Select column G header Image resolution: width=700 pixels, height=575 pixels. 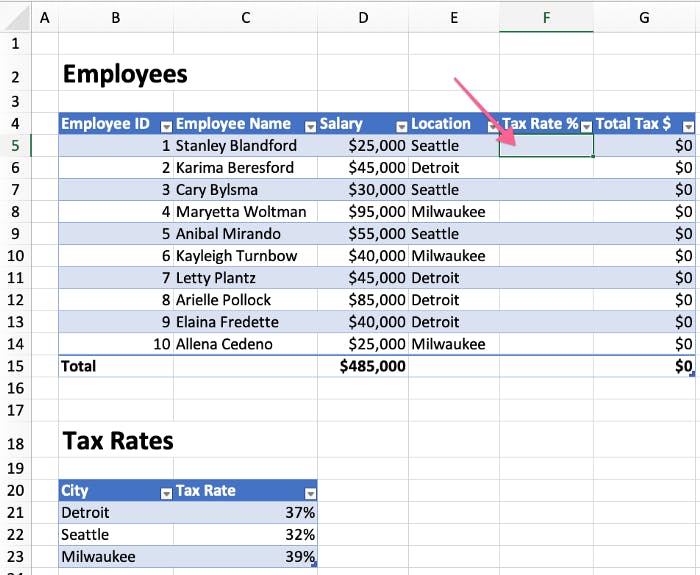point(644,17)
